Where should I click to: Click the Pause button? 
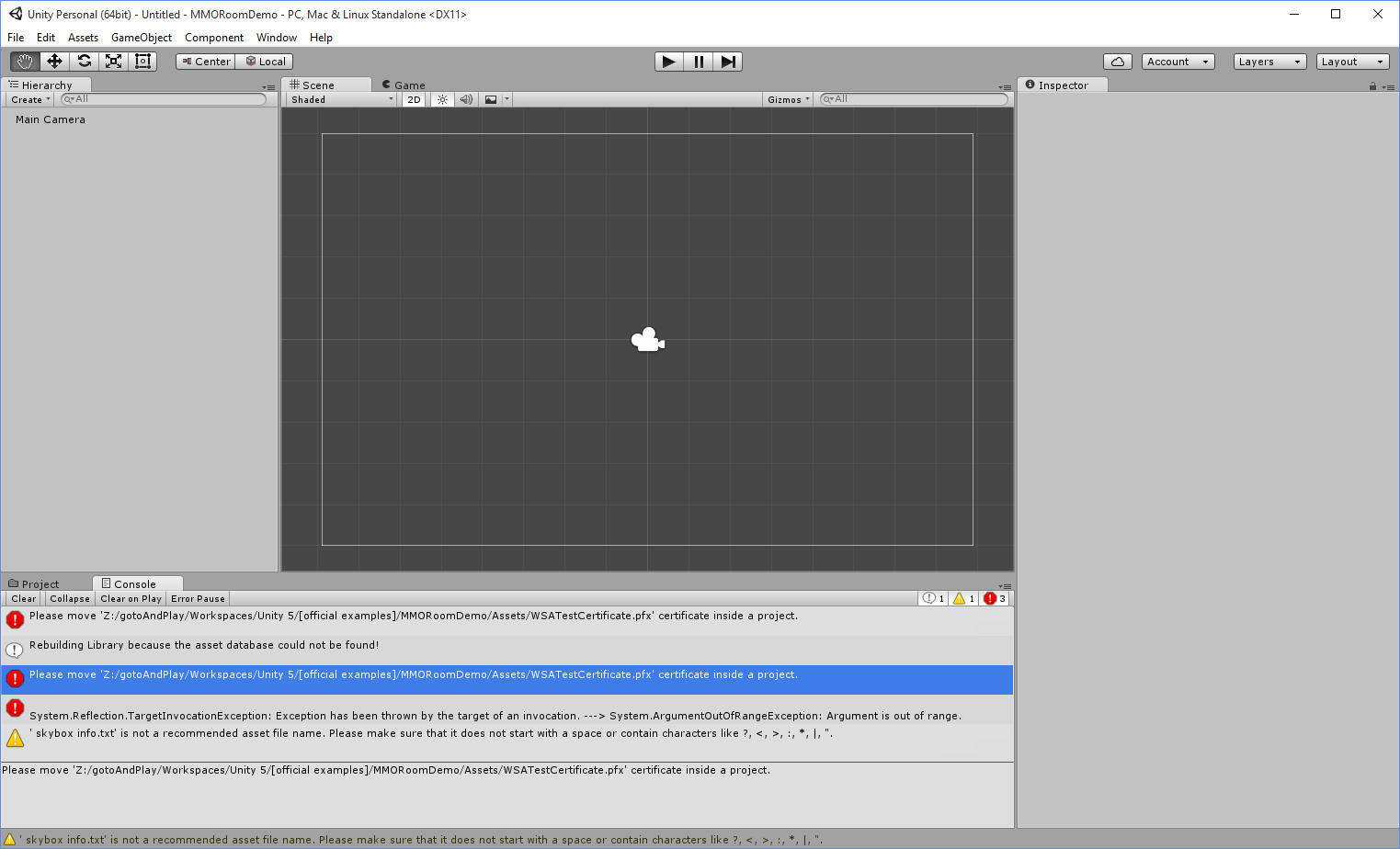699,62
